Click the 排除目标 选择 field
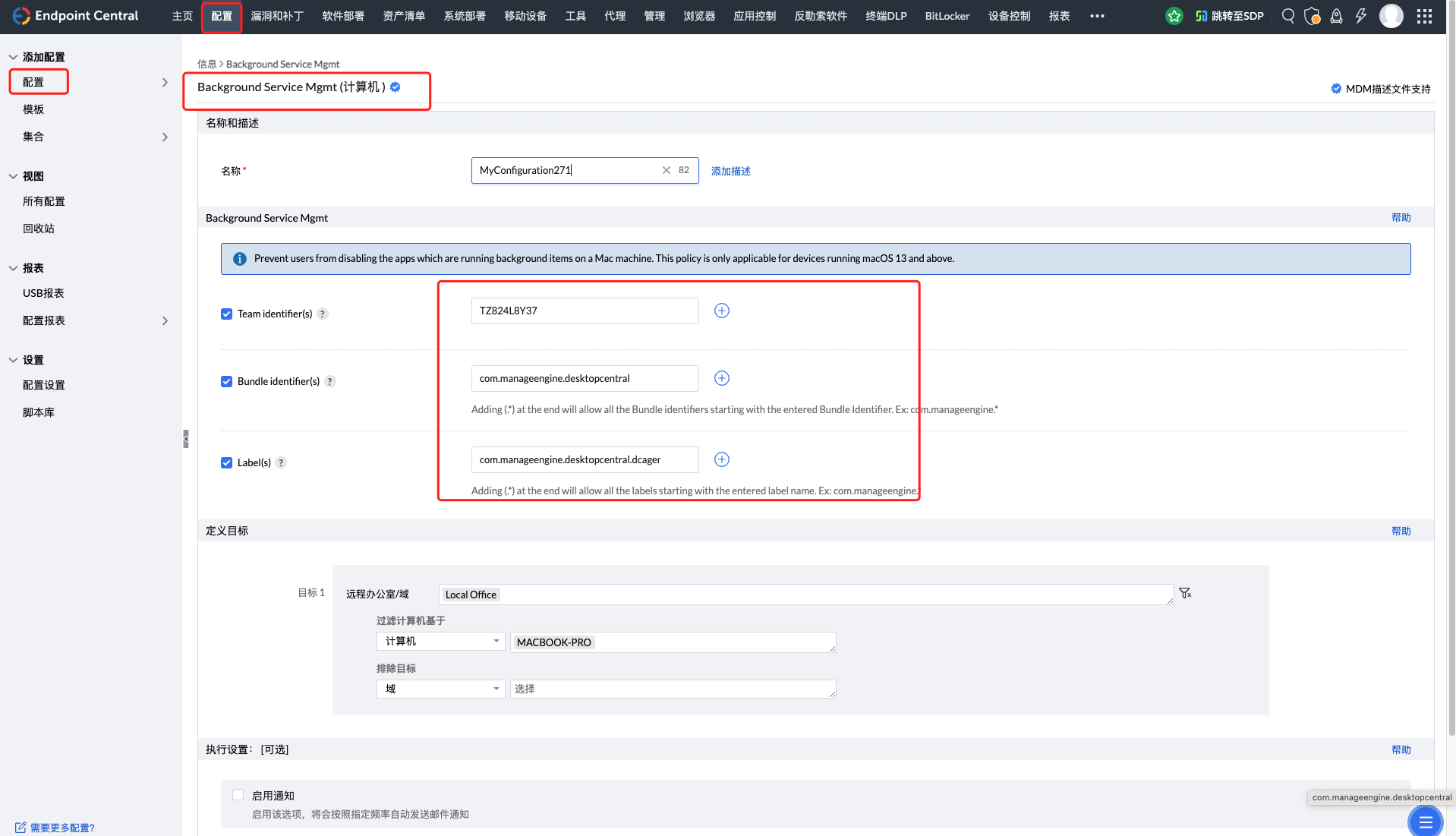This screenshot has height=836, width=1456. coord(673,689)
